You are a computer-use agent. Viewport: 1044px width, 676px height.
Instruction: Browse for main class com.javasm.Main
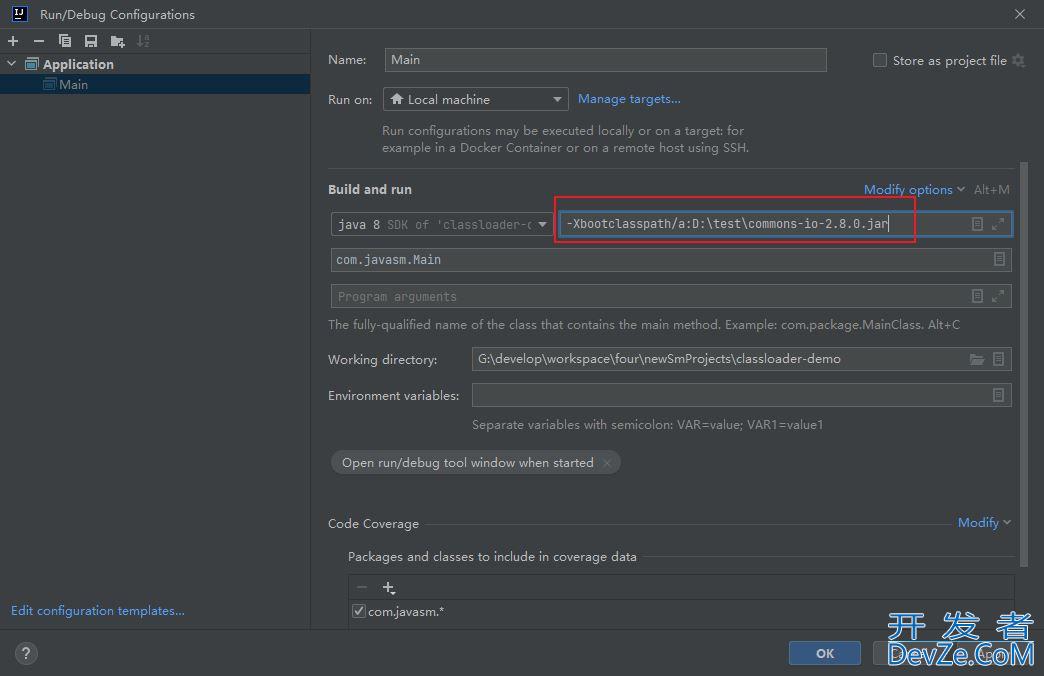coord(999,259)
